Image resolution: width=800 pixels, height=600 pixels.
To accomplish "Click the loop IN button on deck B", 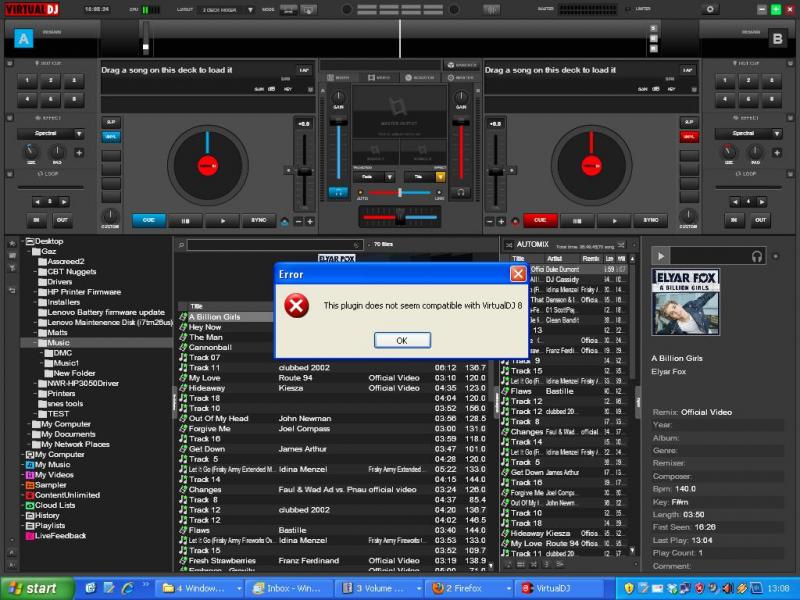I will (x=736, y=220).
